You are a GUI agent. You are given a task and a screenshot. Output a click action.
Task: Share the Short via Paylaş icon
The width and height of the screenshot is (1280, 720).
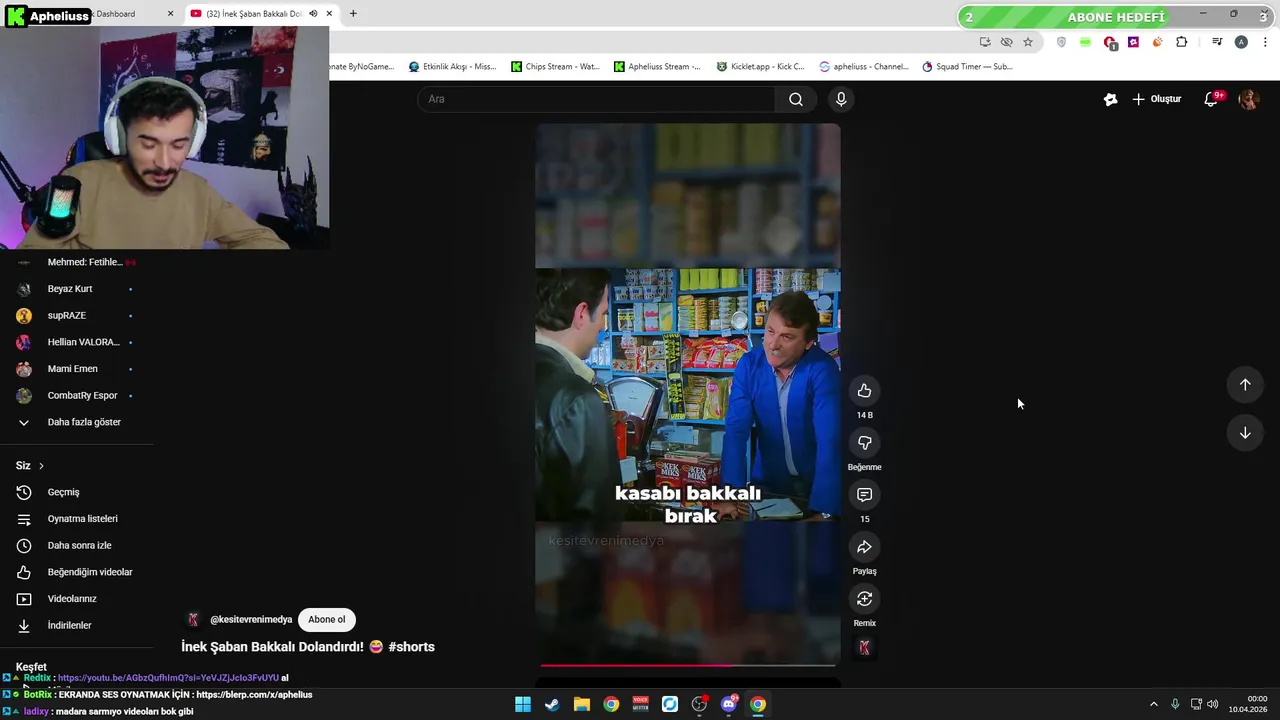point(864,547)
